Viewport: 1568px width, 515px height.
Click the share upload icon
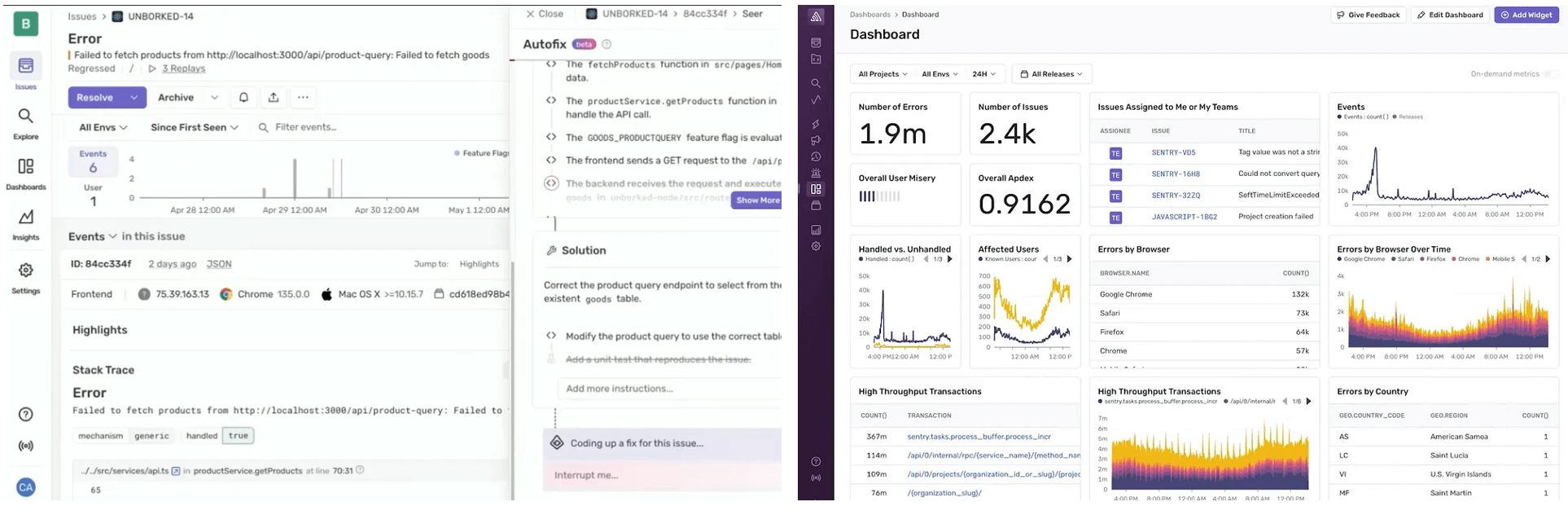pos(274,98)
